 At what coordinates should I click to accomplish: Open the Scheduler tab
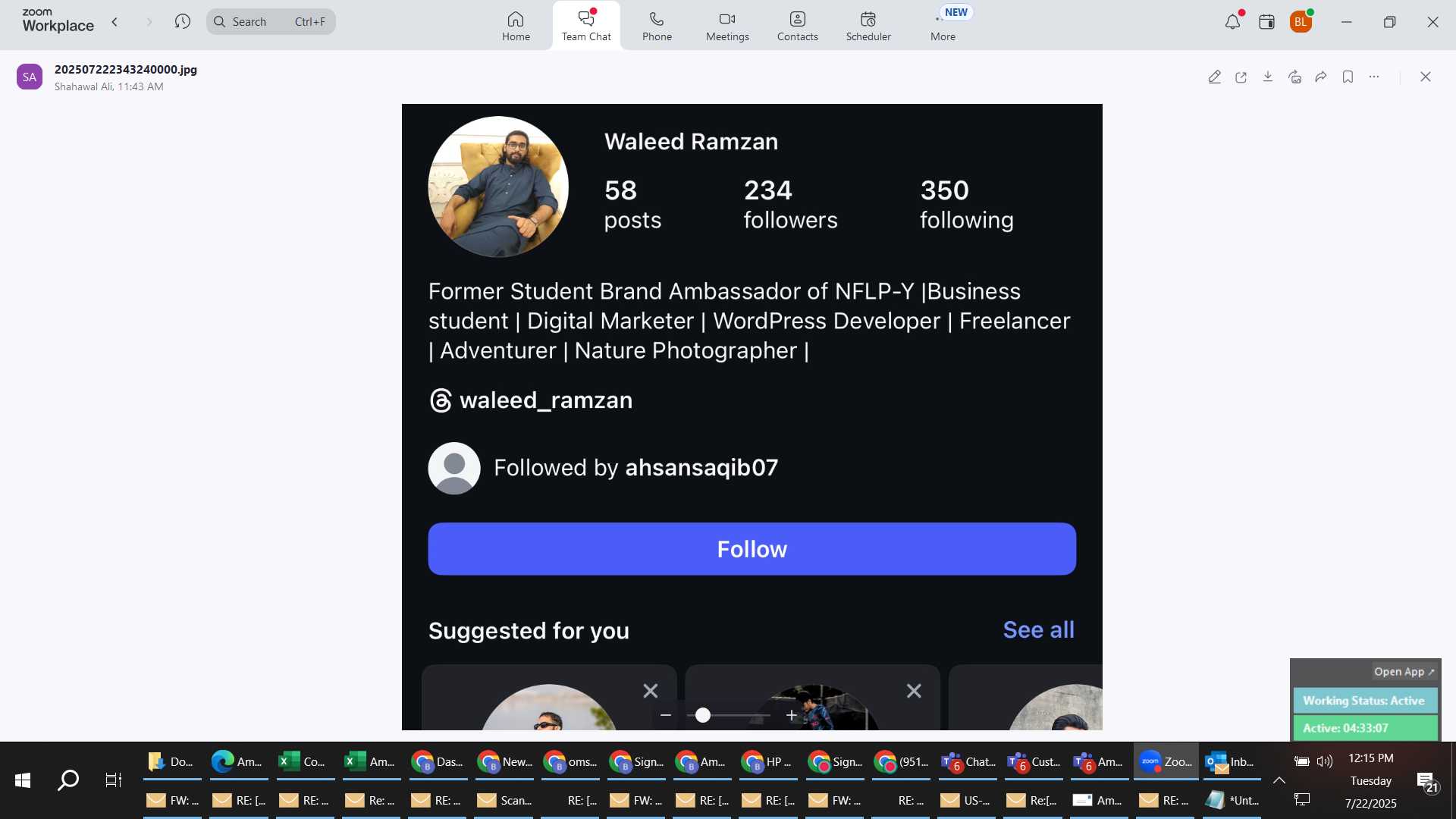[868, 26]
